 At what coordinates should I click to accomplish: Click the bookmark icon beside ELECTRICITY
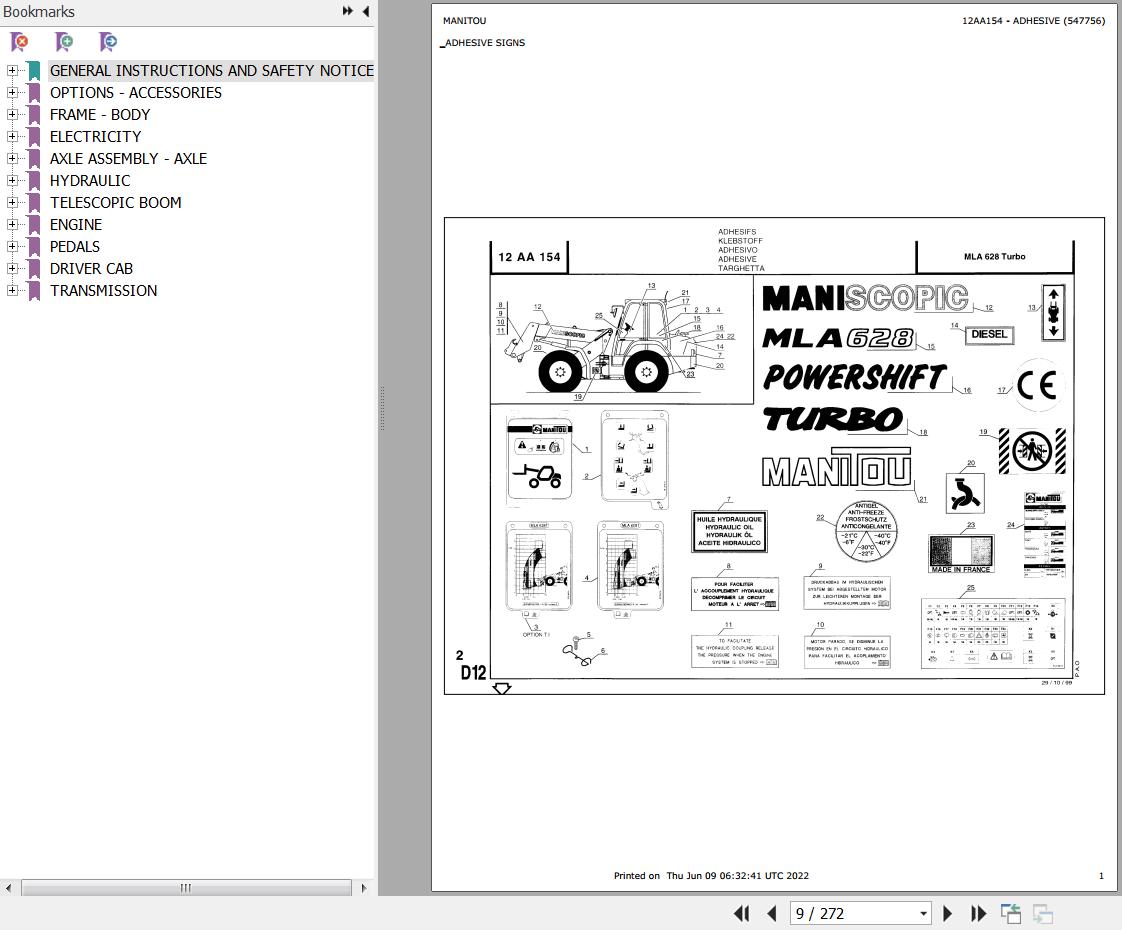(x=34, y=137)
